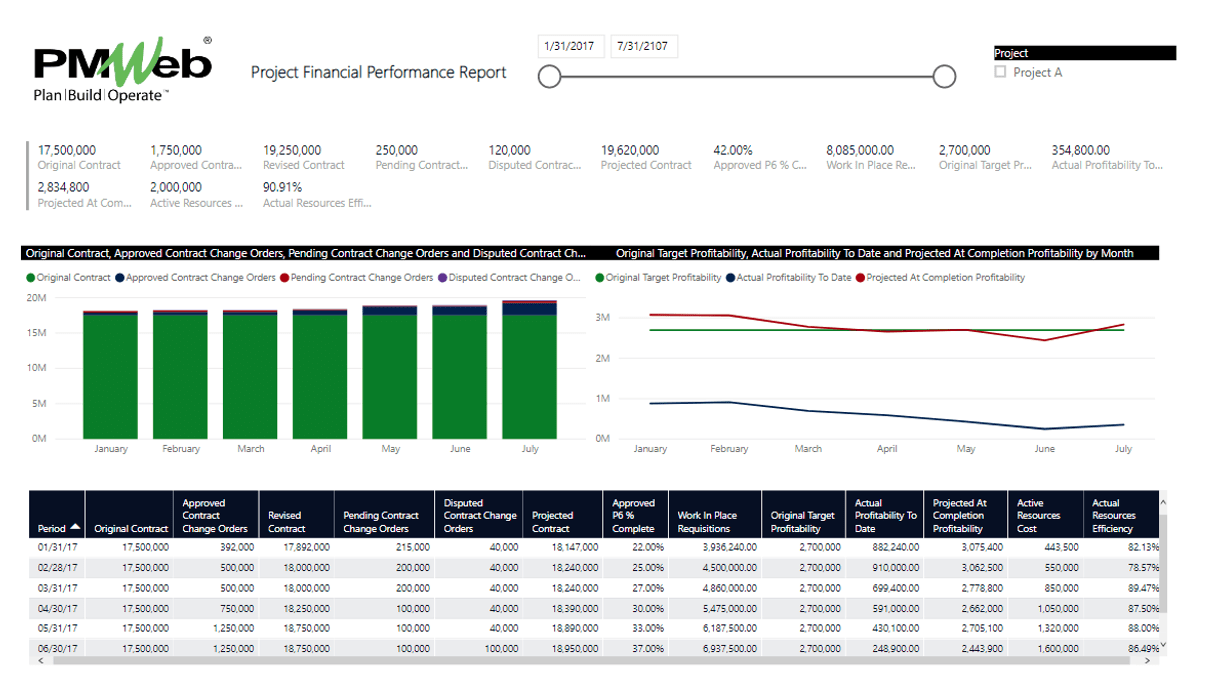Toggle Original Target Profitability legend item
Image resolution: width=1222 pixels, height=694 pixels.
click(658, 278)
